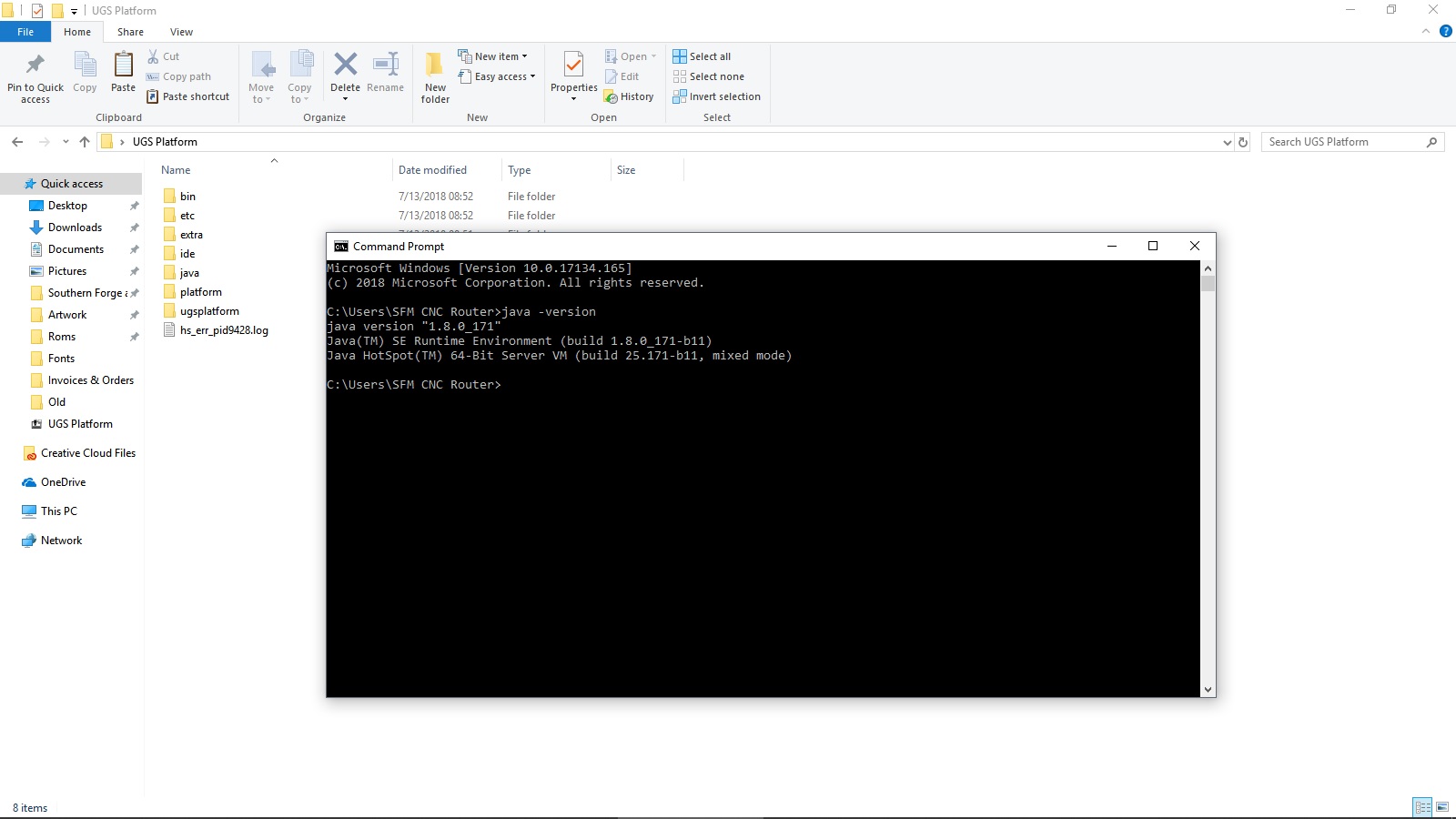Click the History ribbon button
The width and height of the screenshot is (1456, 819).
pos(629,96)
